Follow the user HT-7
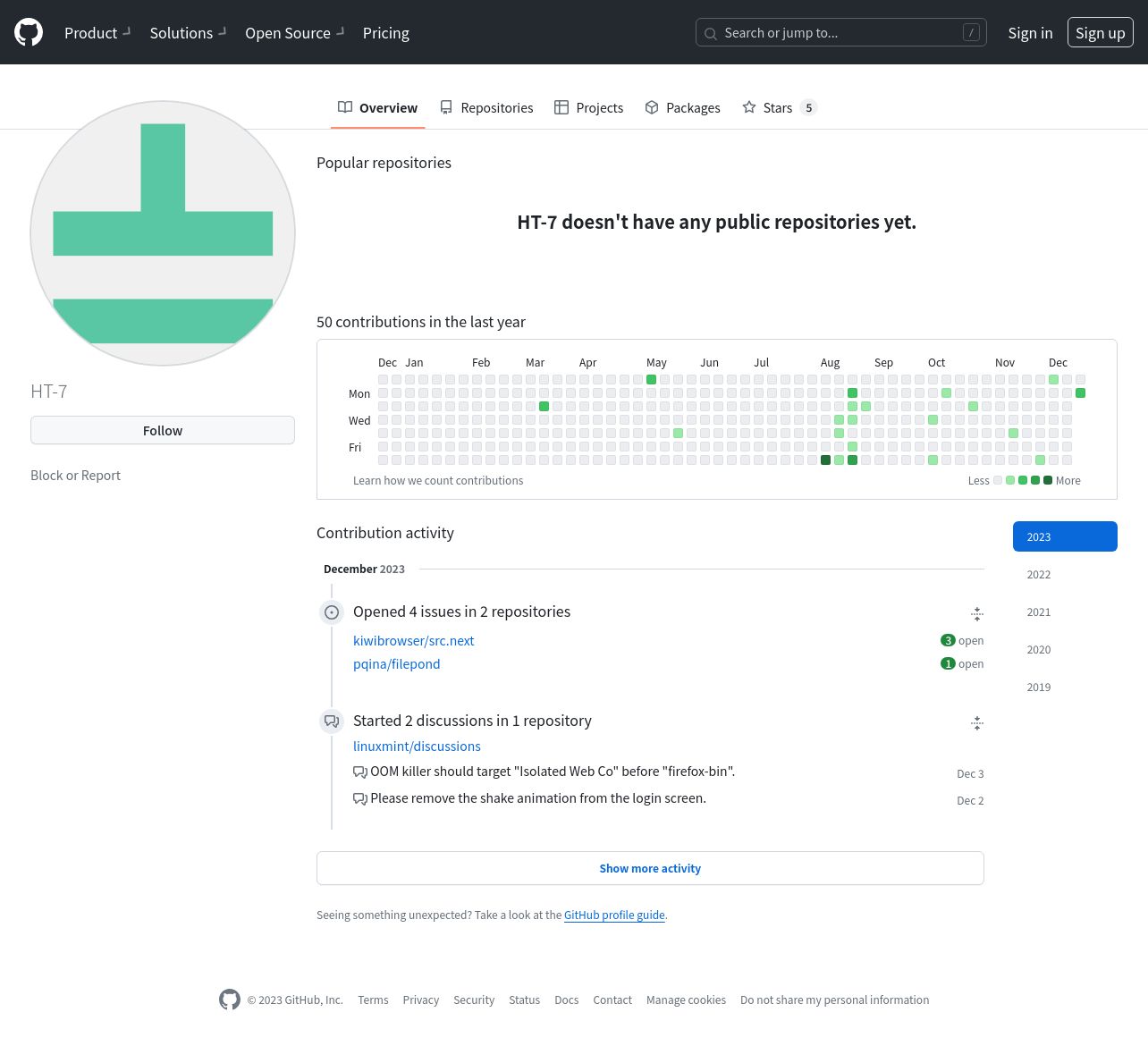Image resolution: width=1148 pixels, height=1046 pixels. (163, 430)
